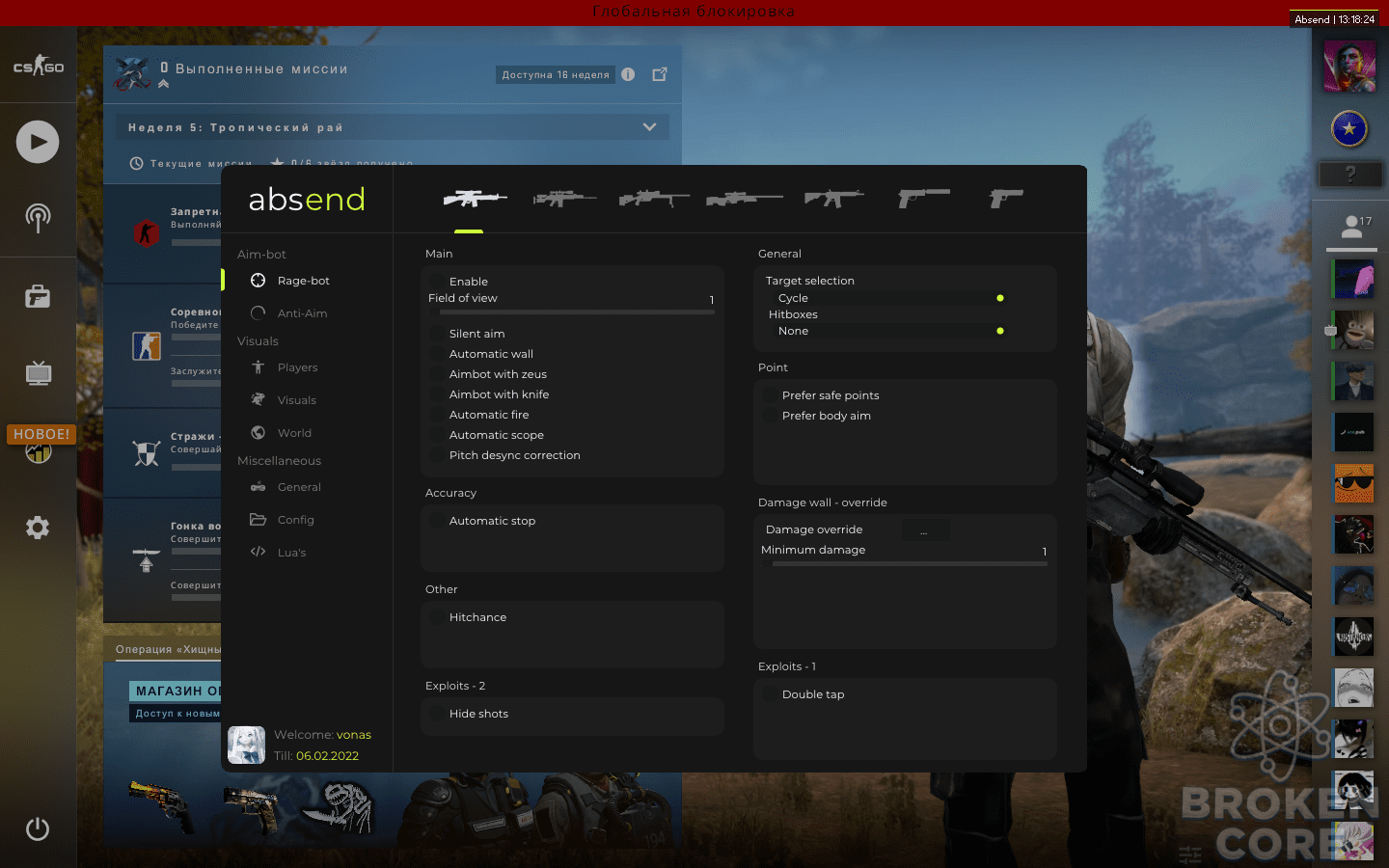Select the highlighted auto-sniper weapon icon
Viewport: 1389px width, 868px height.
coord(475,198)
